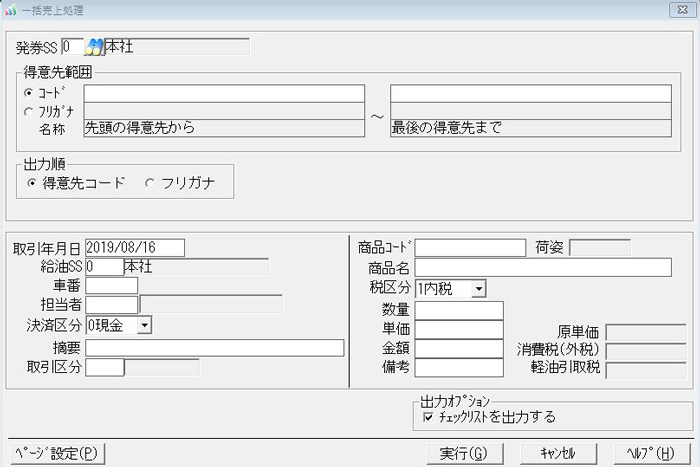The width and height of the screenshot is (700, 467).
Task: Choose フリガナ output order option
Action: pyautogui.click(x=151, y=182)
